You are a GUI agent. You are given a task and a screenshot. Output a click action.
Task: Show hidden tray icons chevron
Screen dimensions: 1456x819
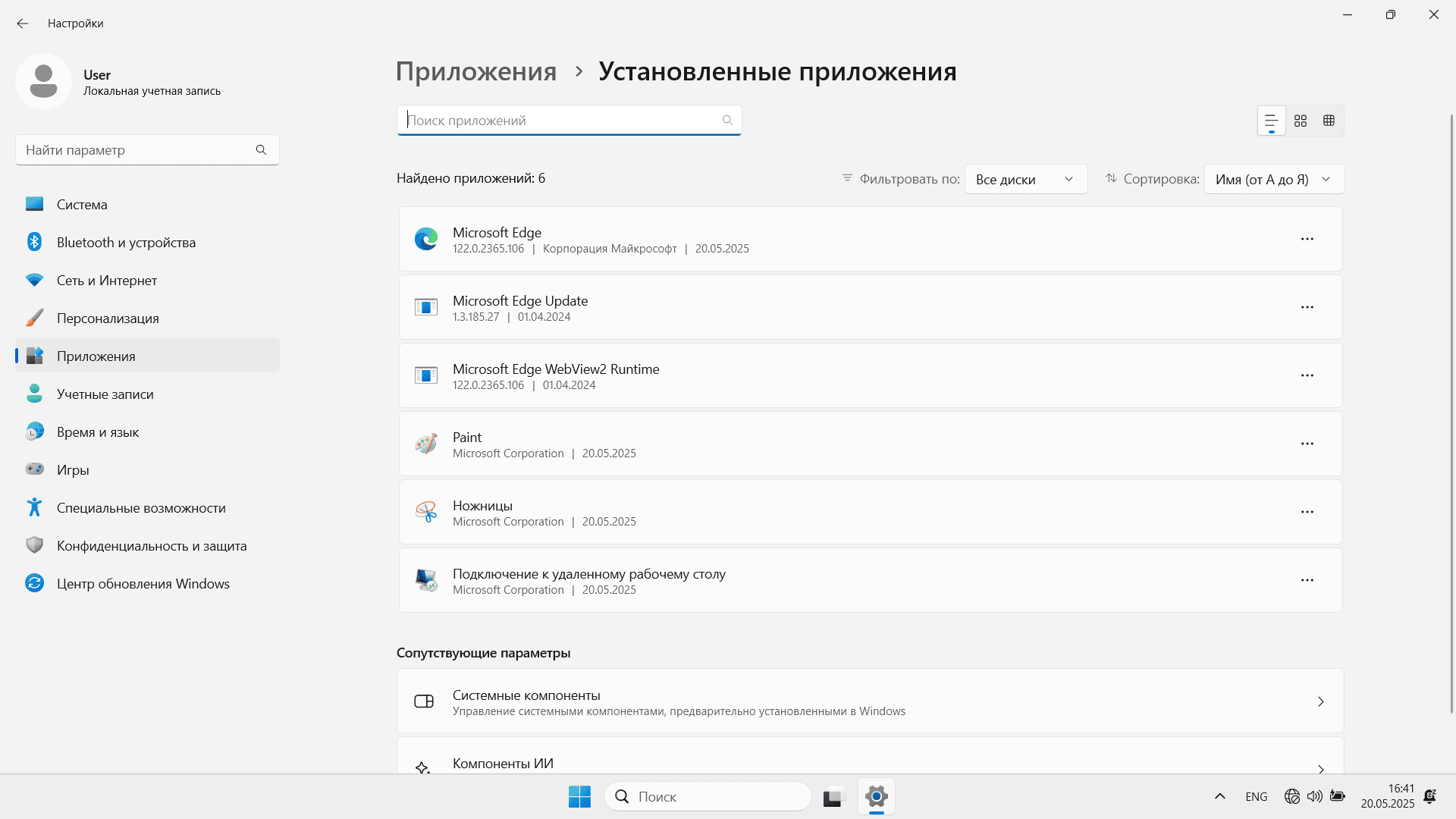(x=1220, y=796)
